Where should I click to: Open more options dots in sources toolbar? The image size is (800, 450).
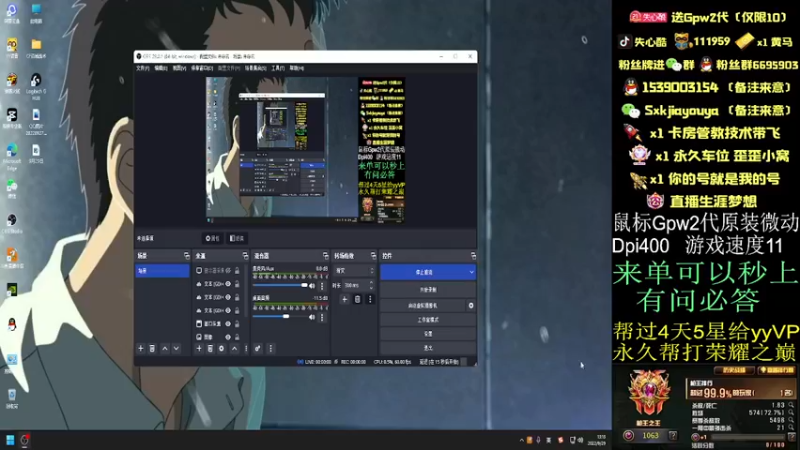click(246, 348)
